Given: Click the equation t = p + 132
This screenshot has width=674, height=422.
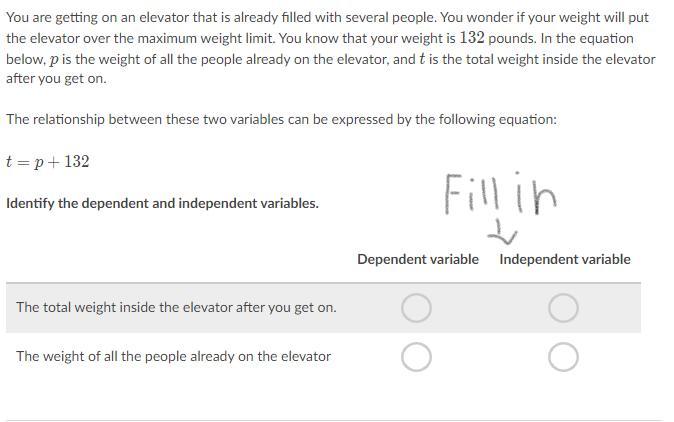Looking at the screenshot, I should 48,162.
